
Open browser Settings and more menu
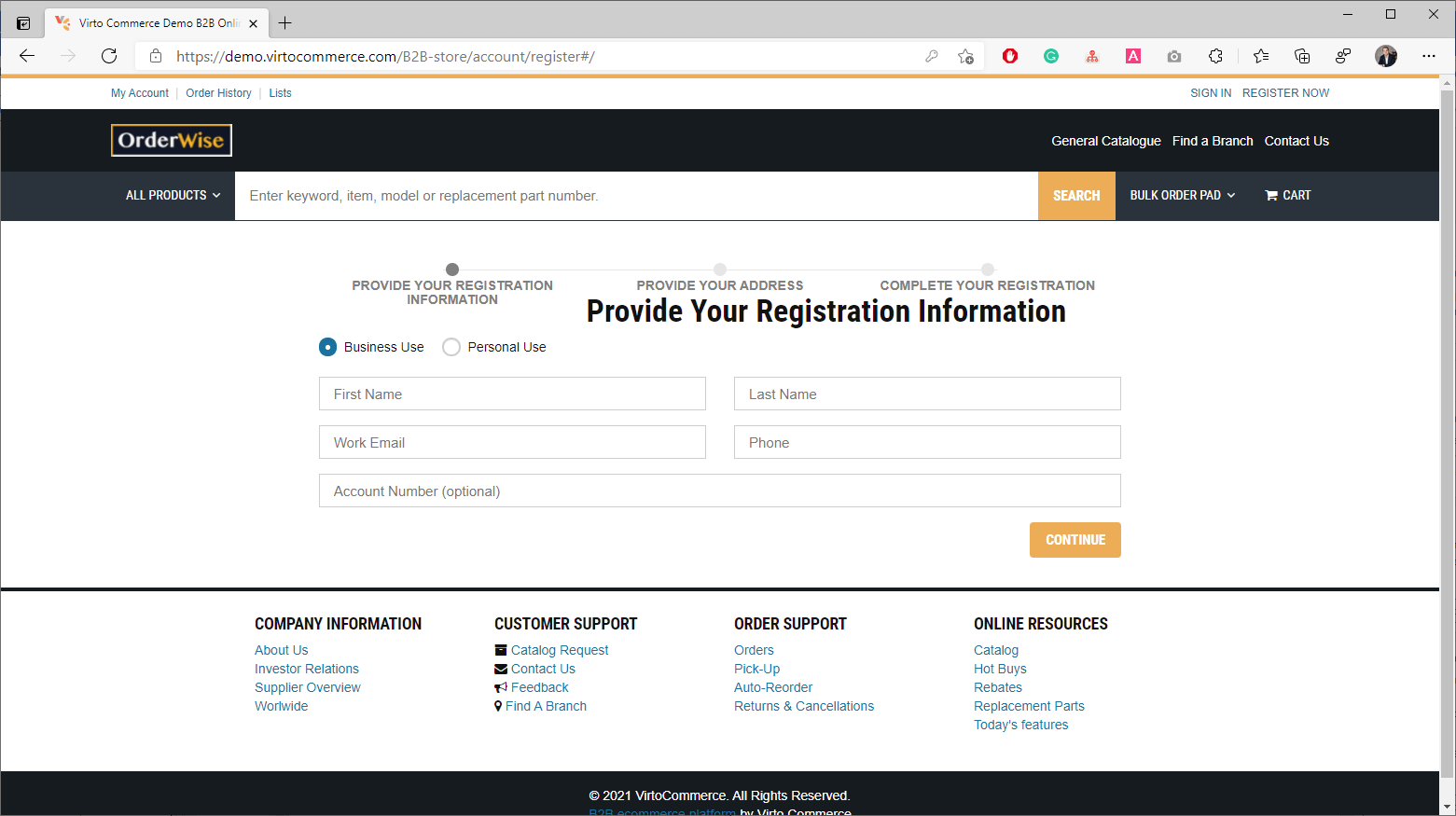pos(1428,56)
